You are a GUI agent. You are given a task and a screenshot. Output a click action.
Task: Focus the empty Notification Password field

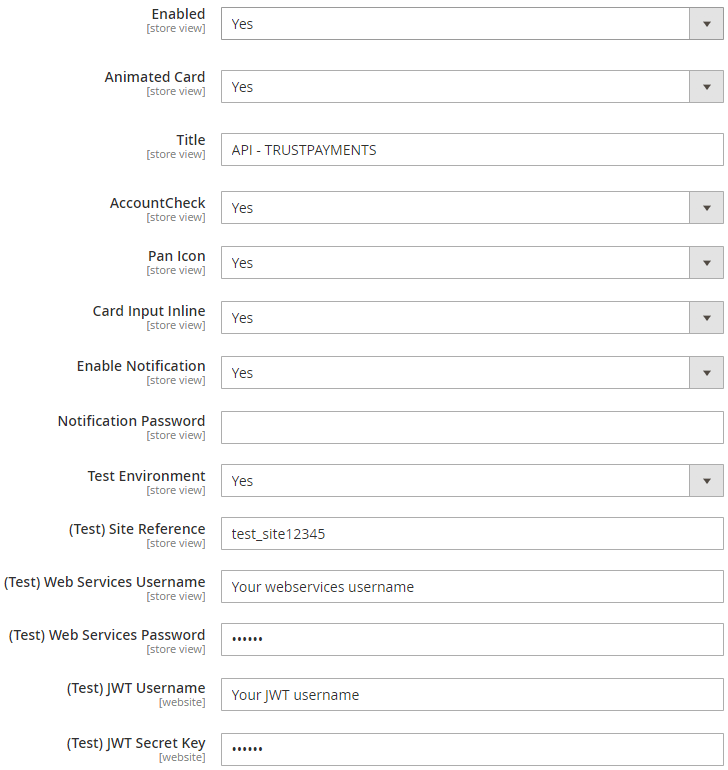click(471, 428)
